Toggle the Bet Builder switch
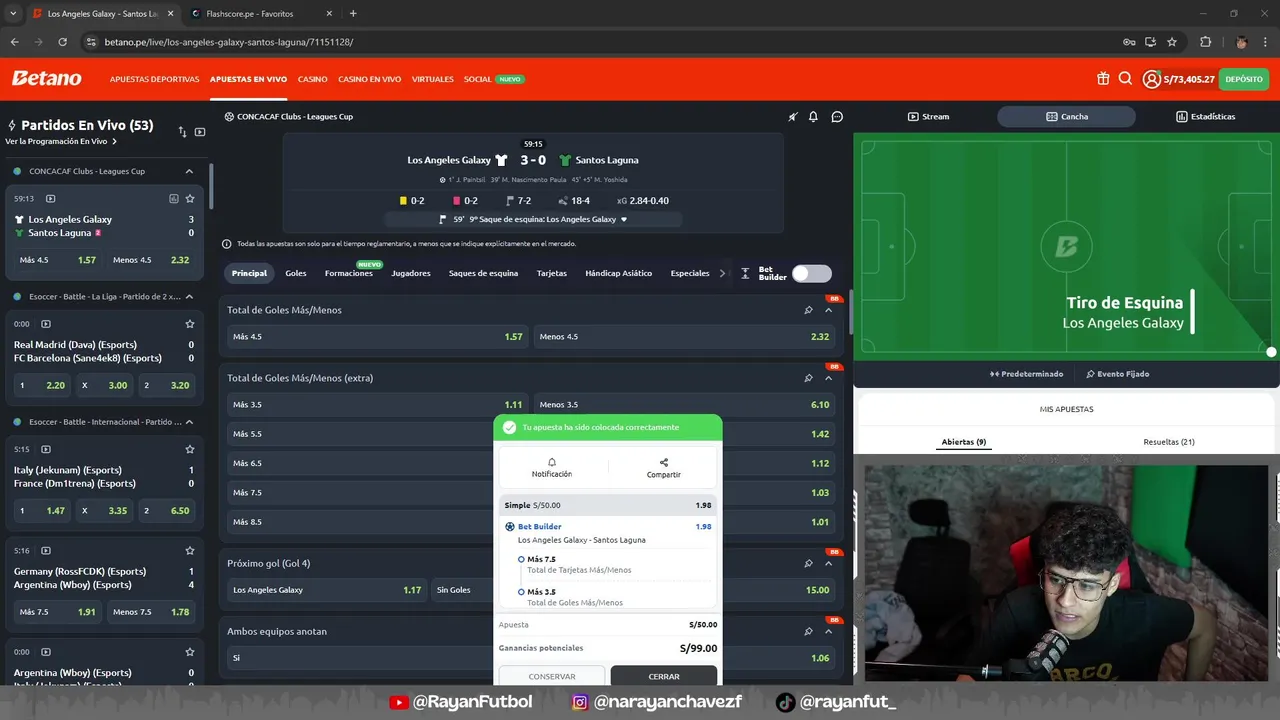This screenshot has height=720, width=1280. 811,273
